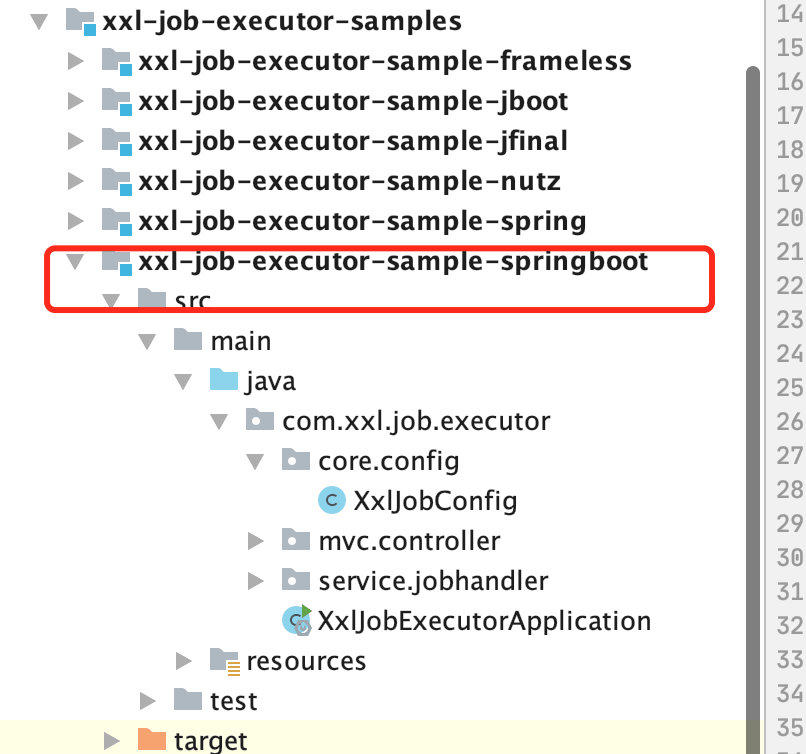Screen dimensions: 806x754
Task: Click the resources folder icon
Action: [225, 660]
